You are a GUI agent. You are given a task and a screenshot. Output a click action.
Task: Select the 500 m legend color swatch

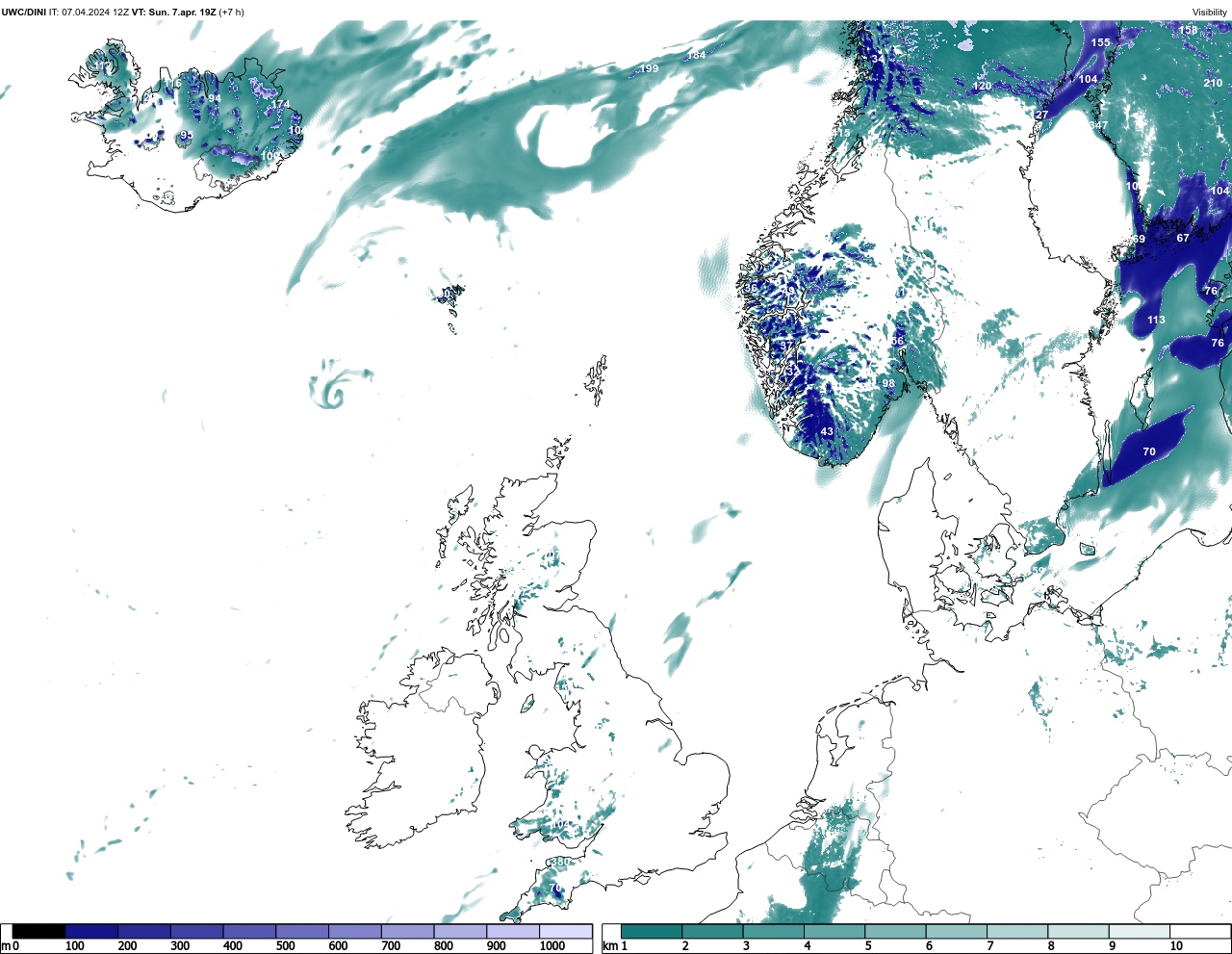point(302,932)
